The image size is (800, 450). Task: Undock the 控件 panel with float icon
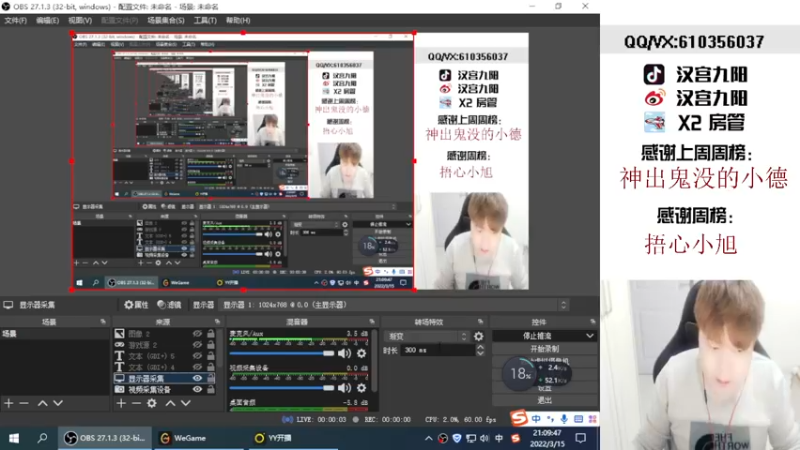[x=593, y=322]
